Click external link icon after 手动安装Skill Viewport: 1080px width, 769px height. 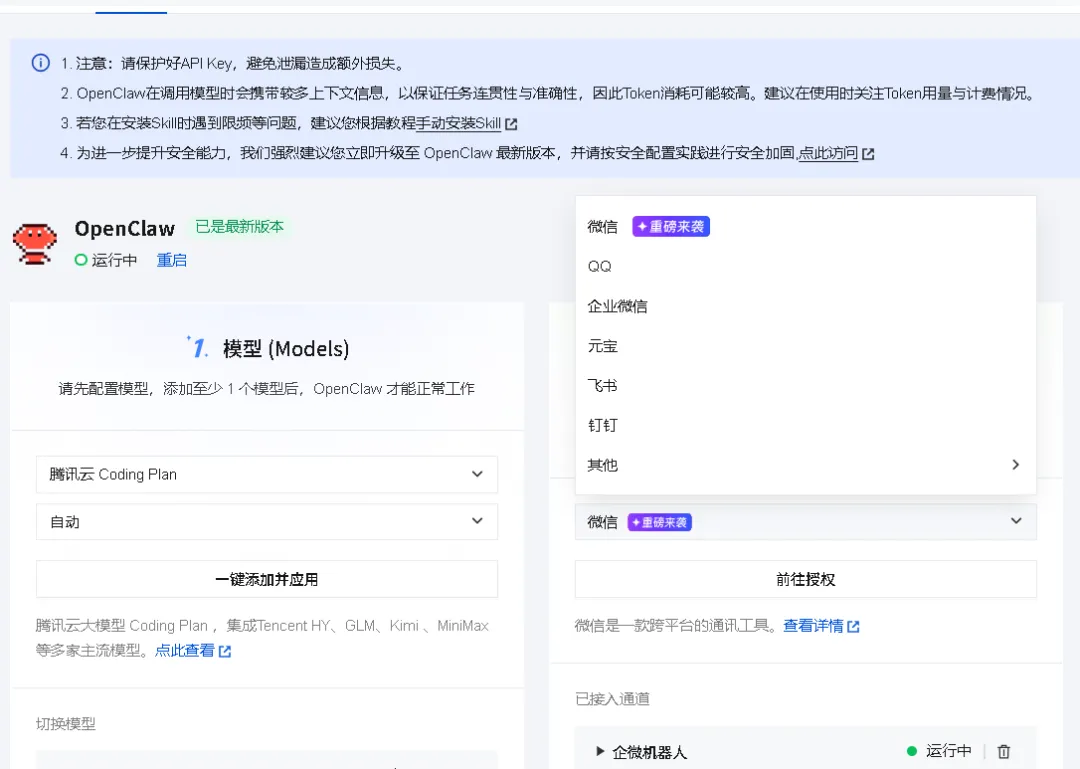(511, 124)
